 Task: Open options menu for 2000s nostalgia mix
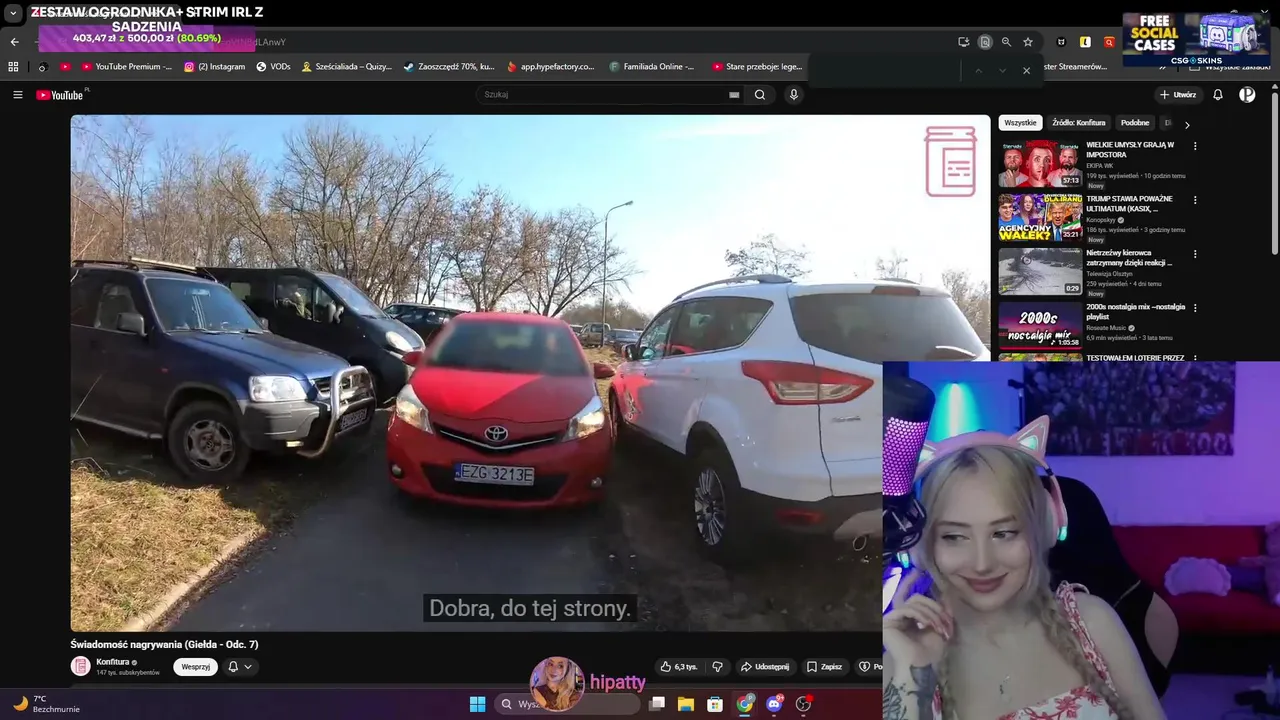(x=1194, y=308)
